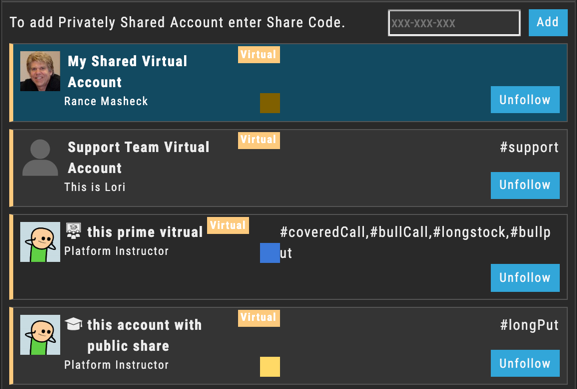
Task: Click Virtual badge on Support Team Virtual Account
Action: (259, 140)
